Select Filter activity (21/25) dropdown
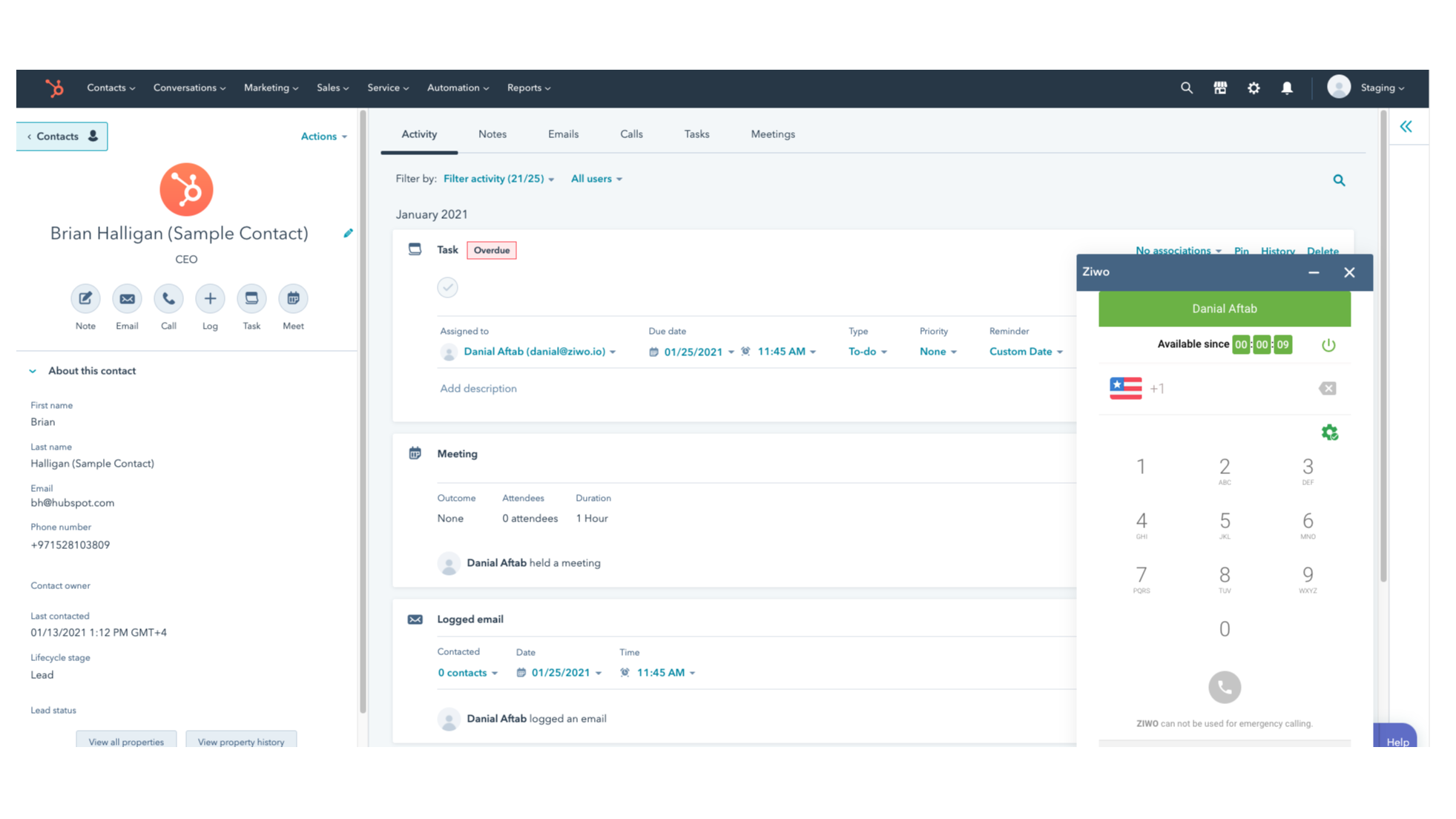Viewport: 1456px width, 819px height. [x=498, y=178]
